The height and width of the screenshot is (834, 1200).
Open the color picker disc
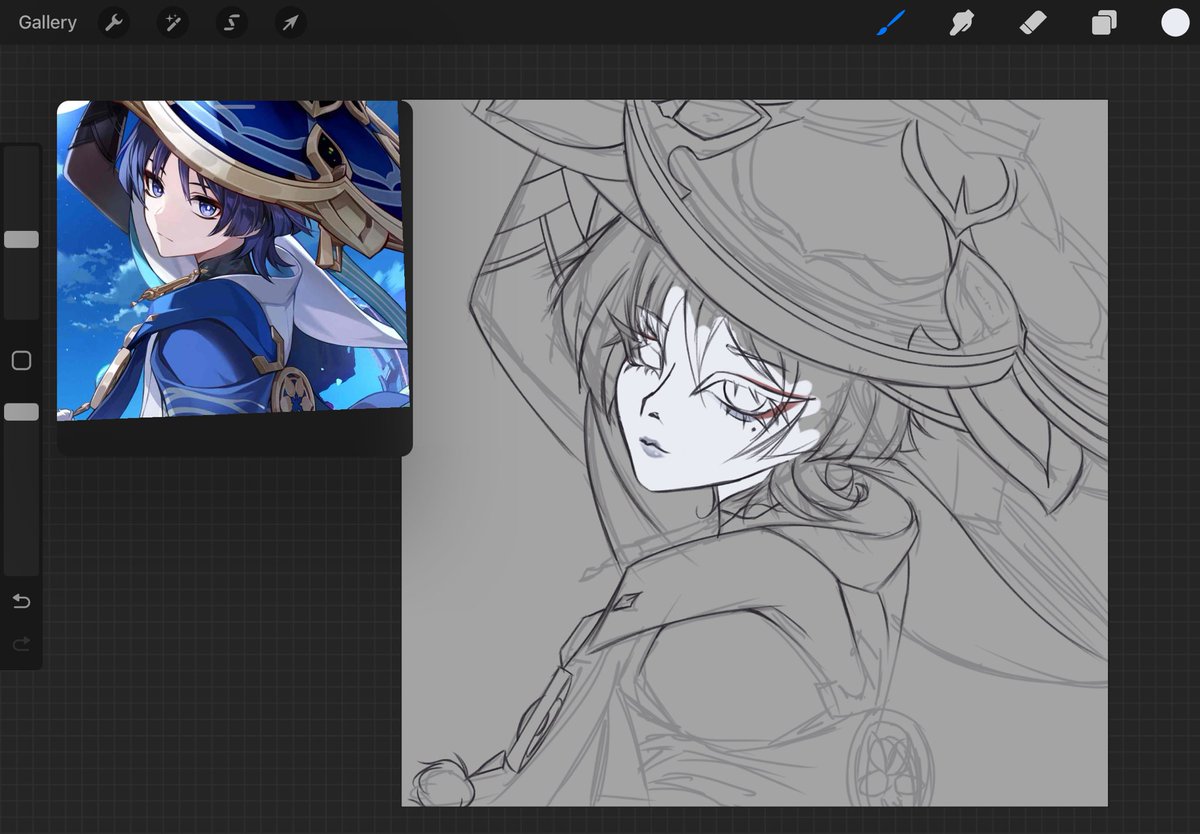(x=1175, y=22)
